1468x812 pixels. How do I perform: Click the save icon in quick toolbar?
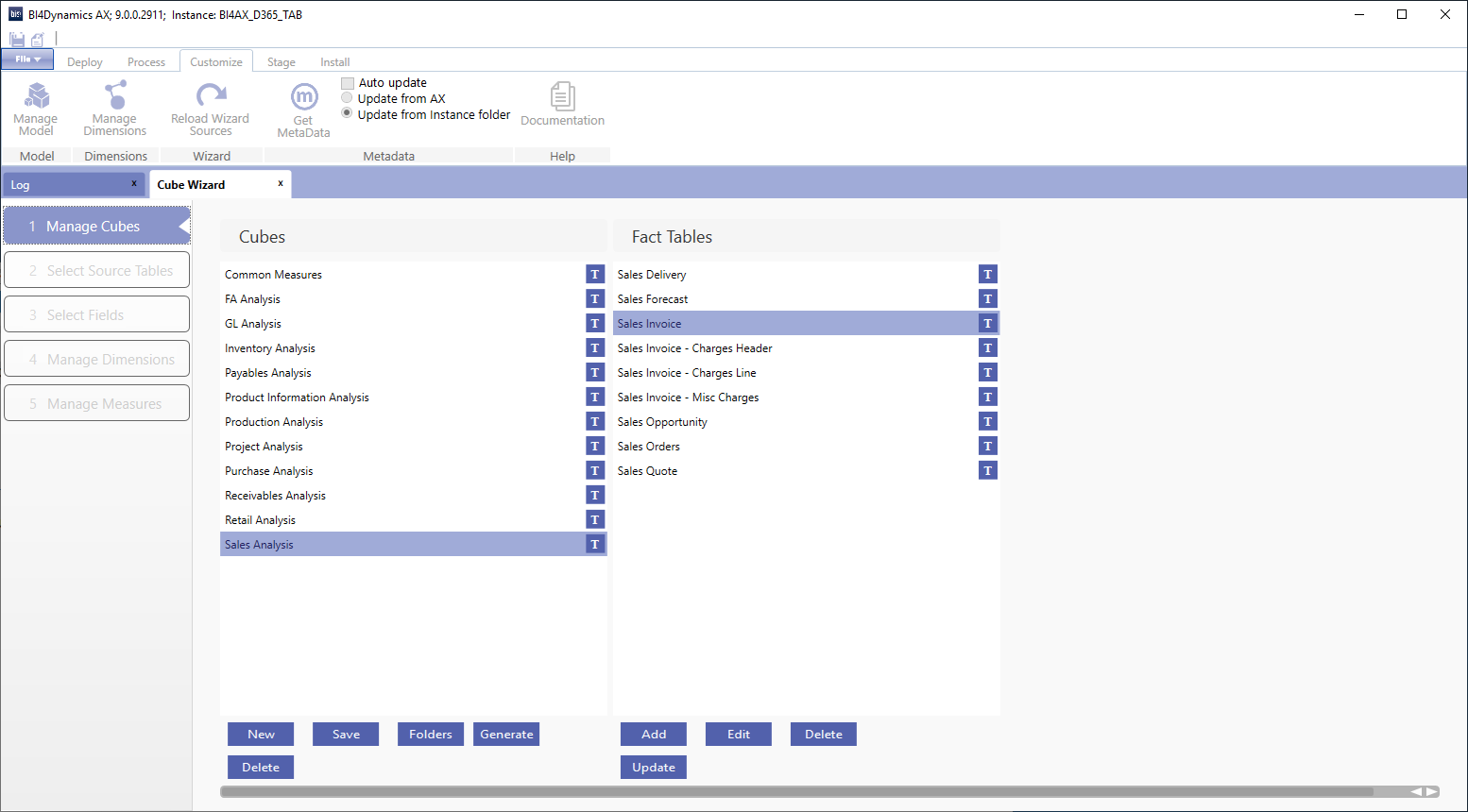point(17,39)
